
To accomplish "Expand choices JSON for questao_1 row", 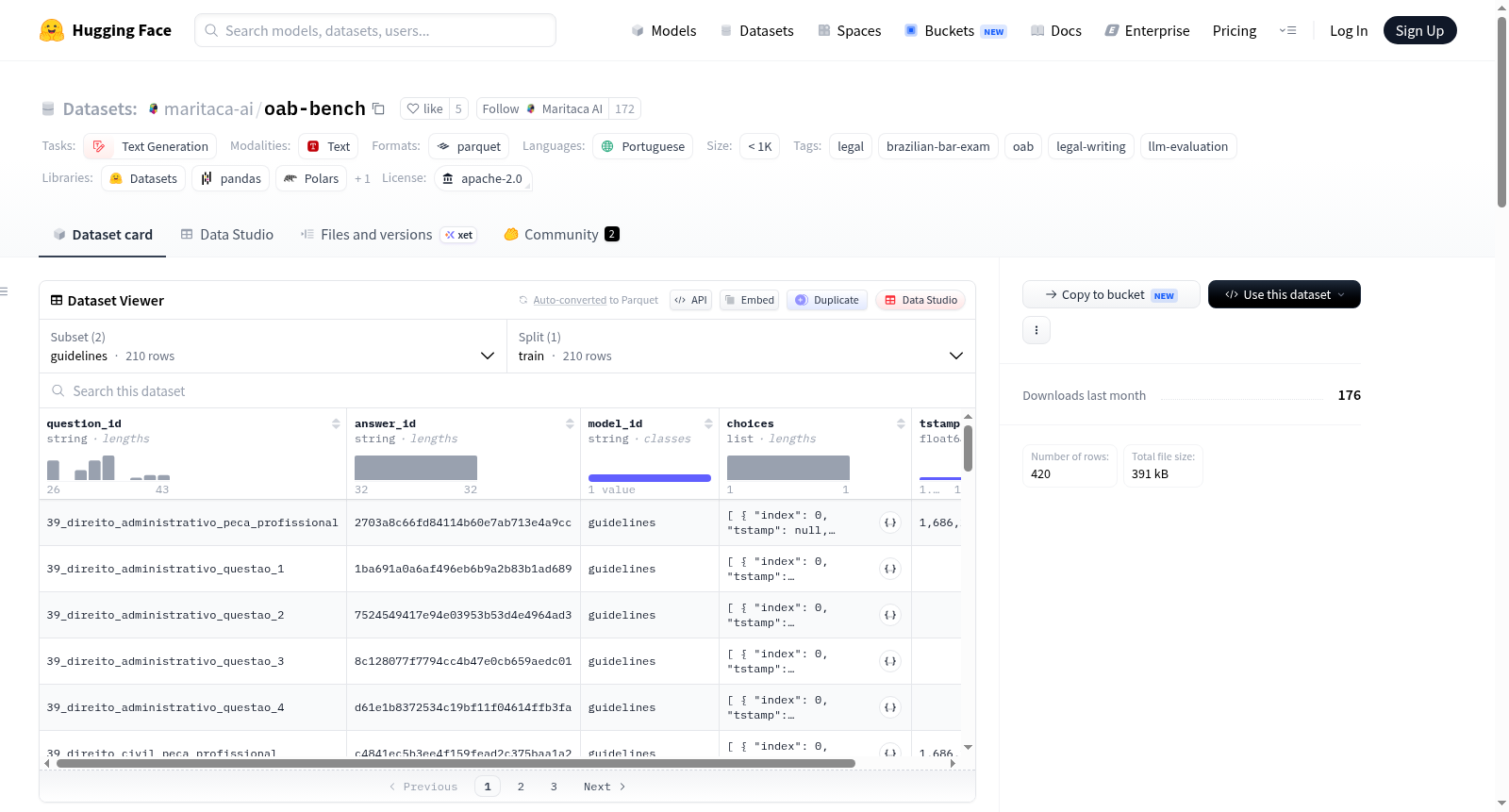I will click(890, 569).
